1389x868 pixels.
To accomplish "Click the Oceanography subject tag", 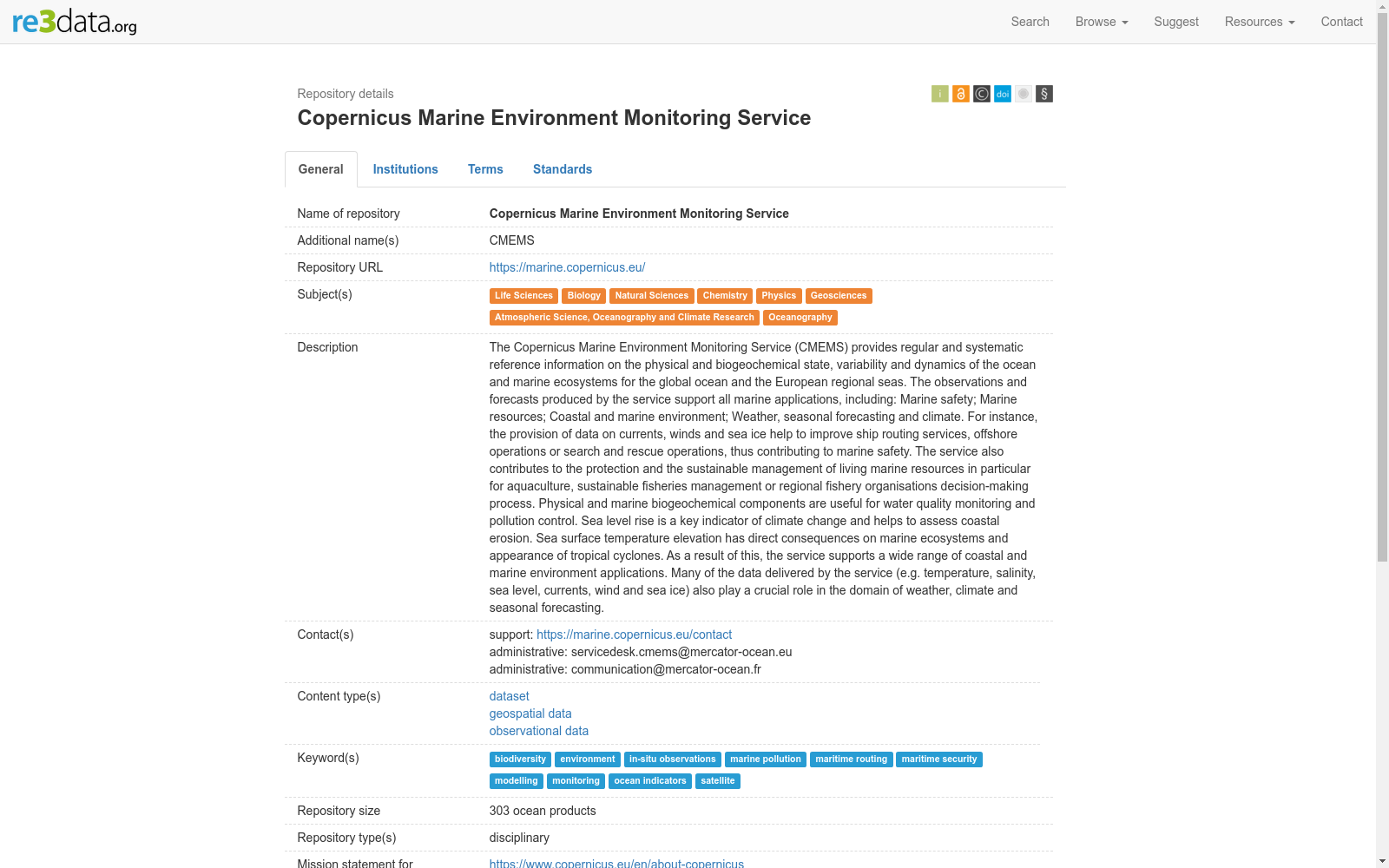I will point(800,318).
